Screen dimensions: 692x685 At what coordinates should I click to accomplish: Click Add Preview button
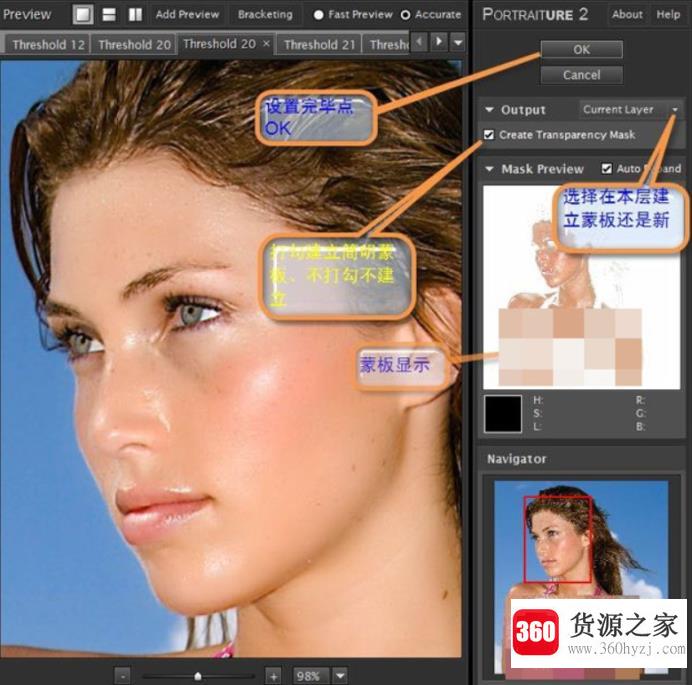coord(187,15)
